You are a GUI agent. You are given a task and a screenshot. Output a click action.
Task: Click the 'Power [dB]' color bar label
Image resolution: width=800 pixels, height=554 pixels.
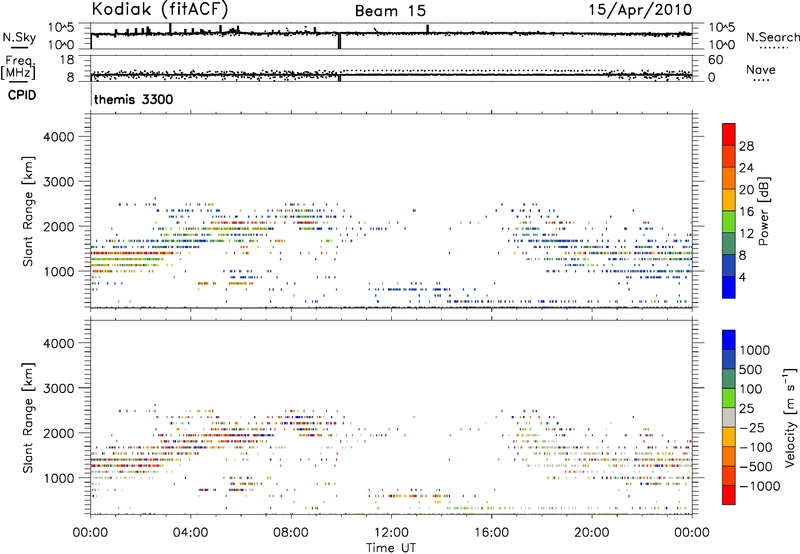click(x=764, y=211)
